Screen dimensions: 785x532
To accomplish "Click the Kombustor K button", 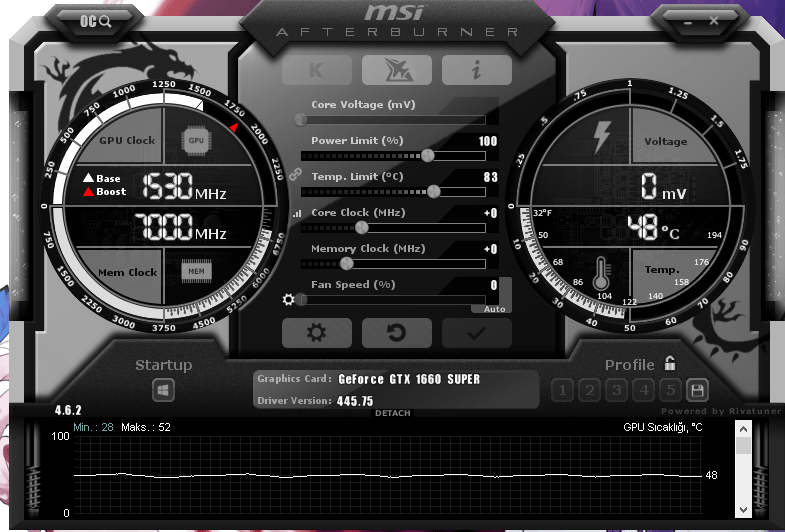I will (316, 70).
